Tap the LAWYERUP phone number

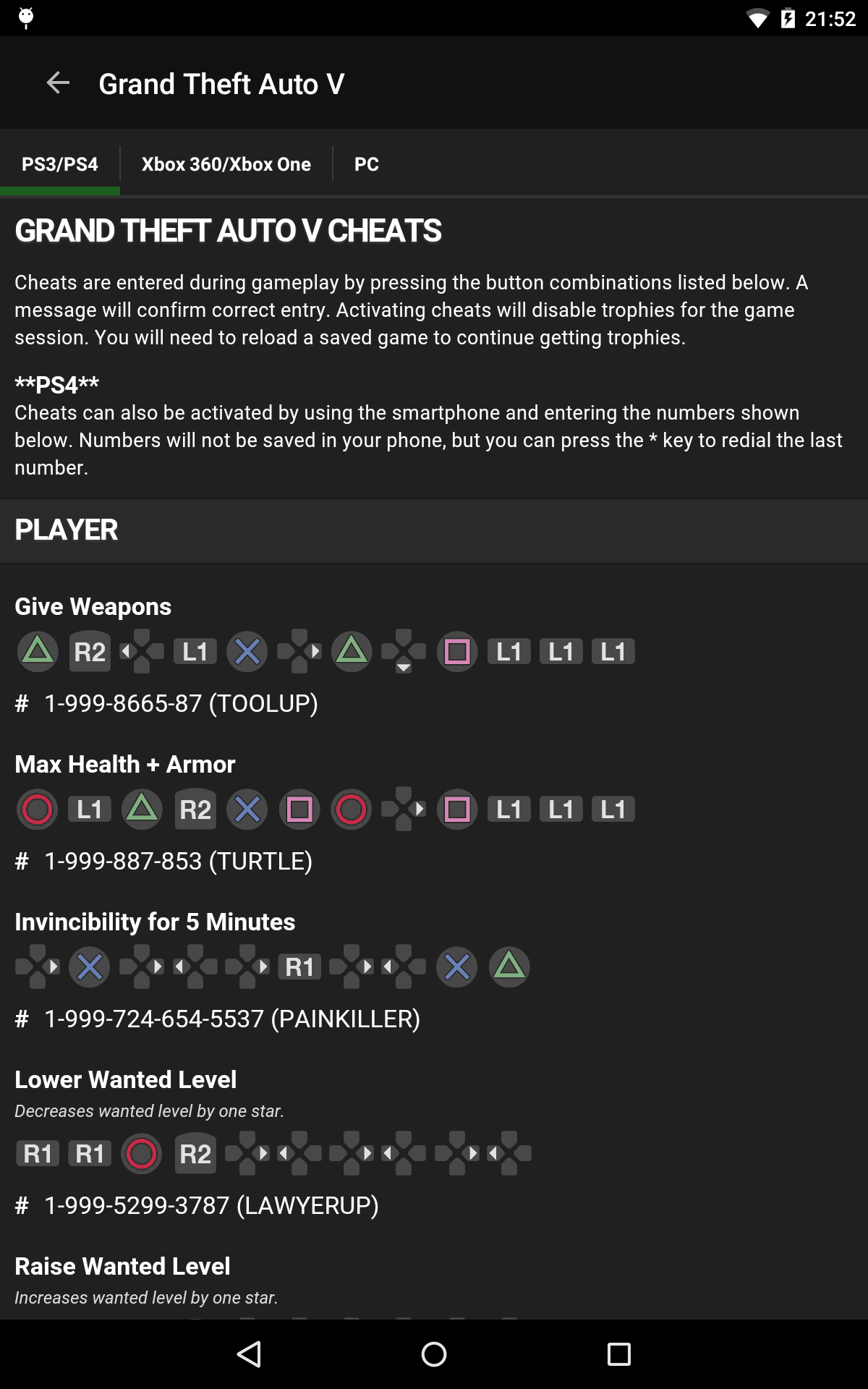(x=211, y=1205)
